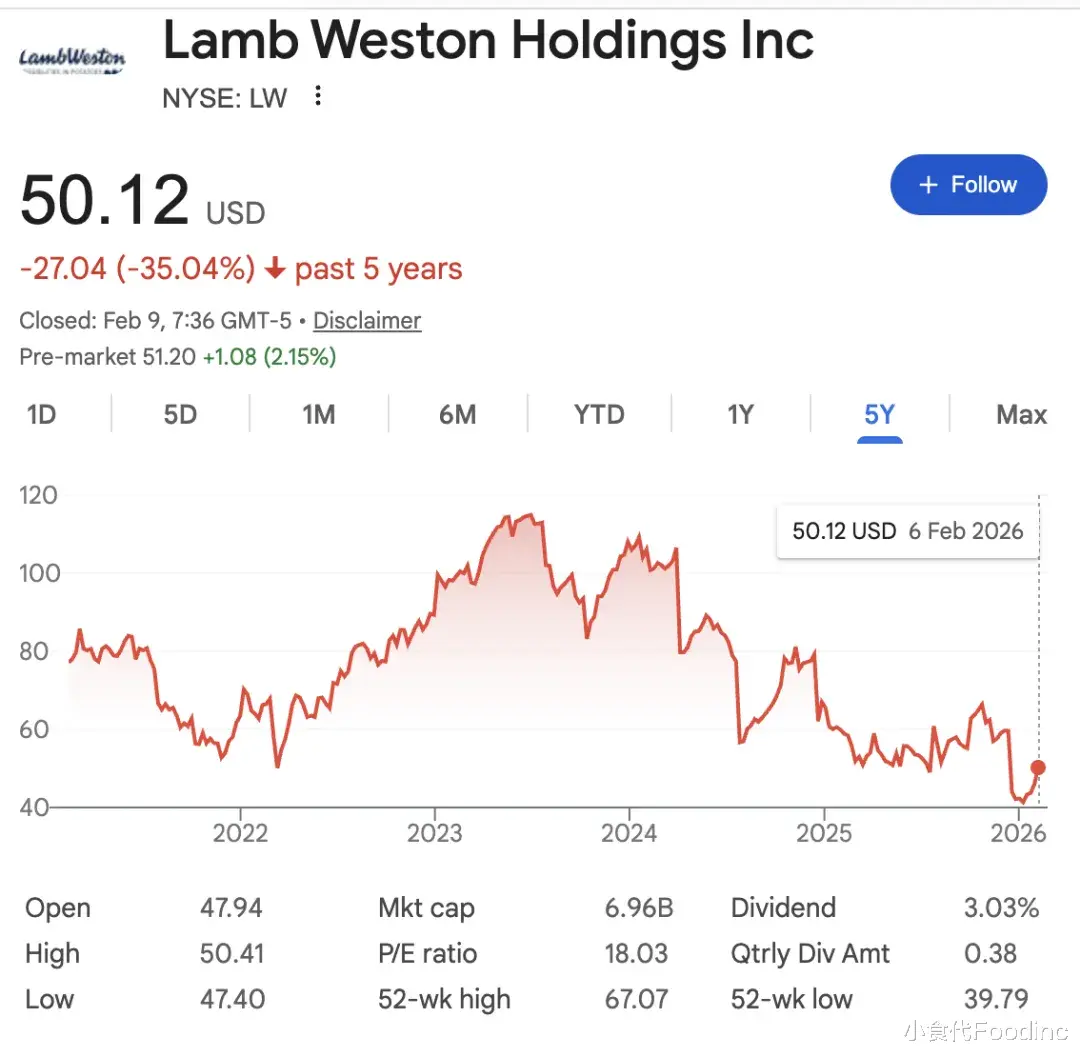Open the three-dot more options menu
The width and height of the screenshot is (1080, 1057).
(x=318, y=96)
